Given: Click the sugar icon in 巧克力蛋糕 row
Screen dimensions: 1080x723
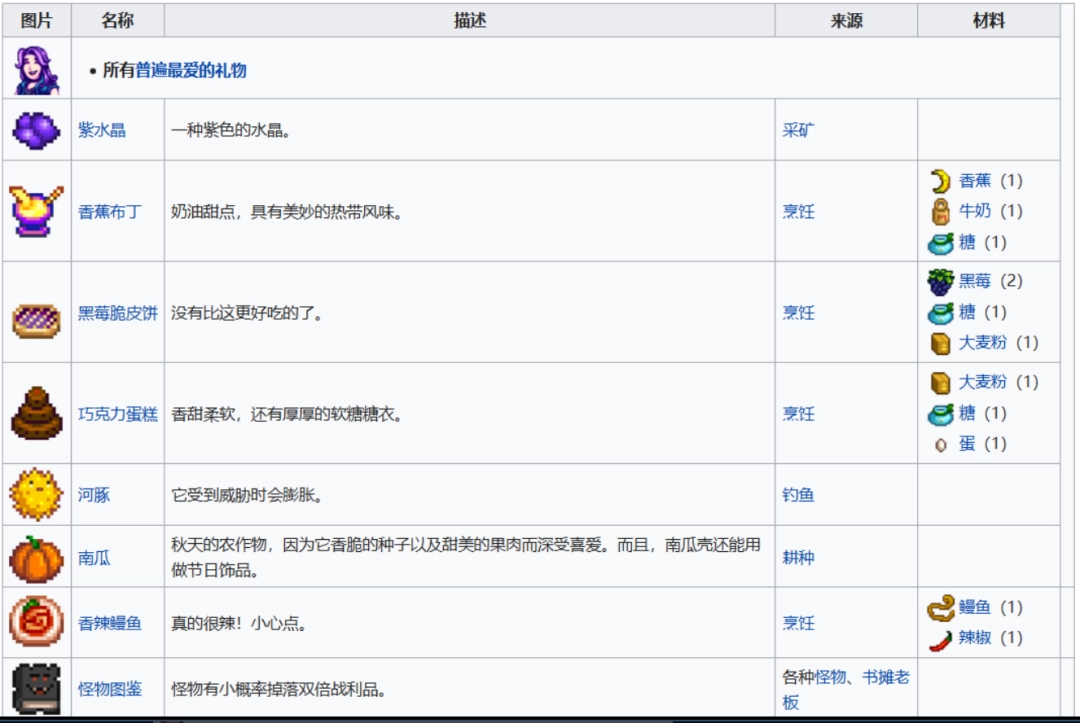Looking at the screenshot, I should click(940, 414).
